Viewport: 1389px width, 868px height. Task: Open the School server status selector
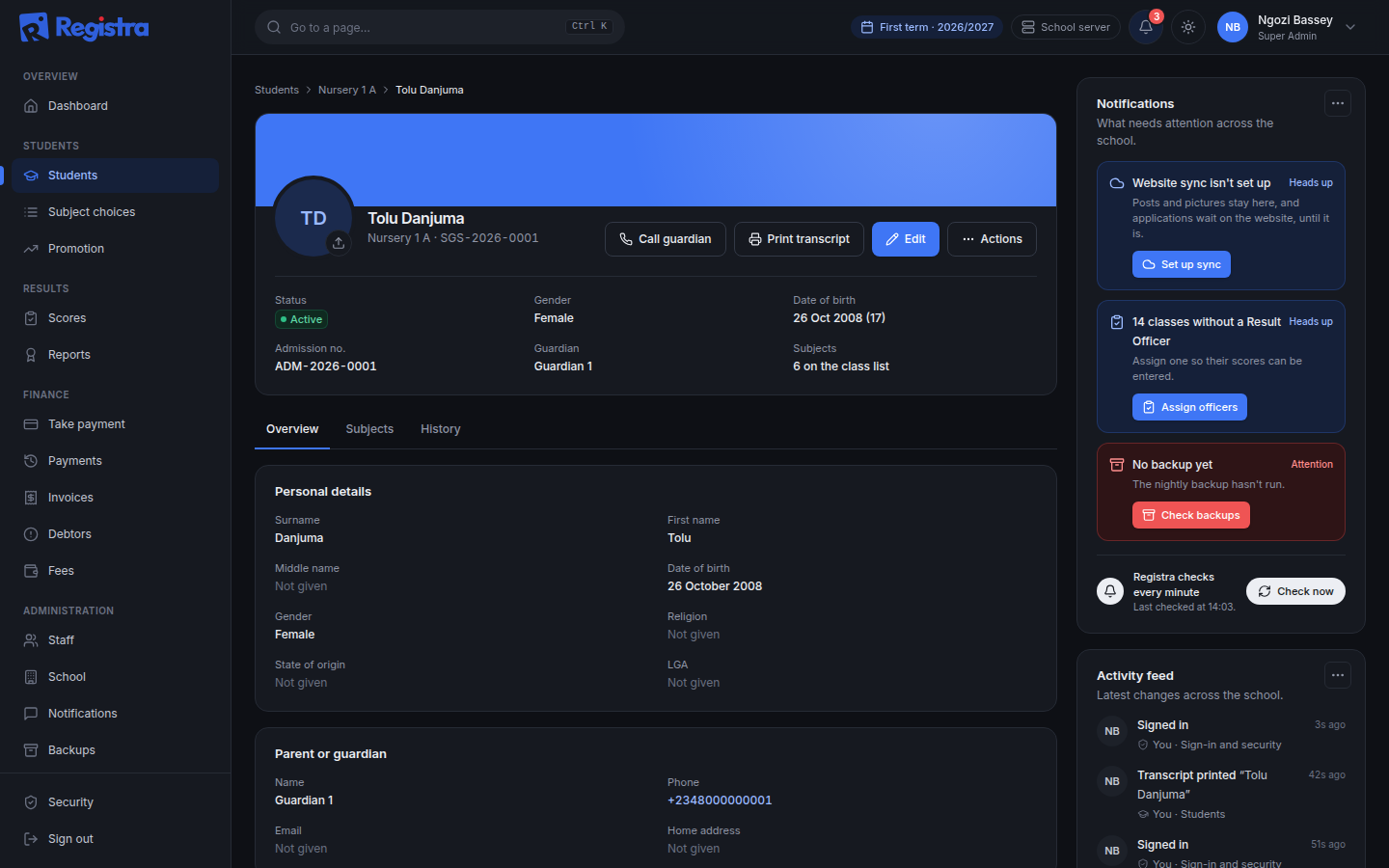(x=1066, y=27)
